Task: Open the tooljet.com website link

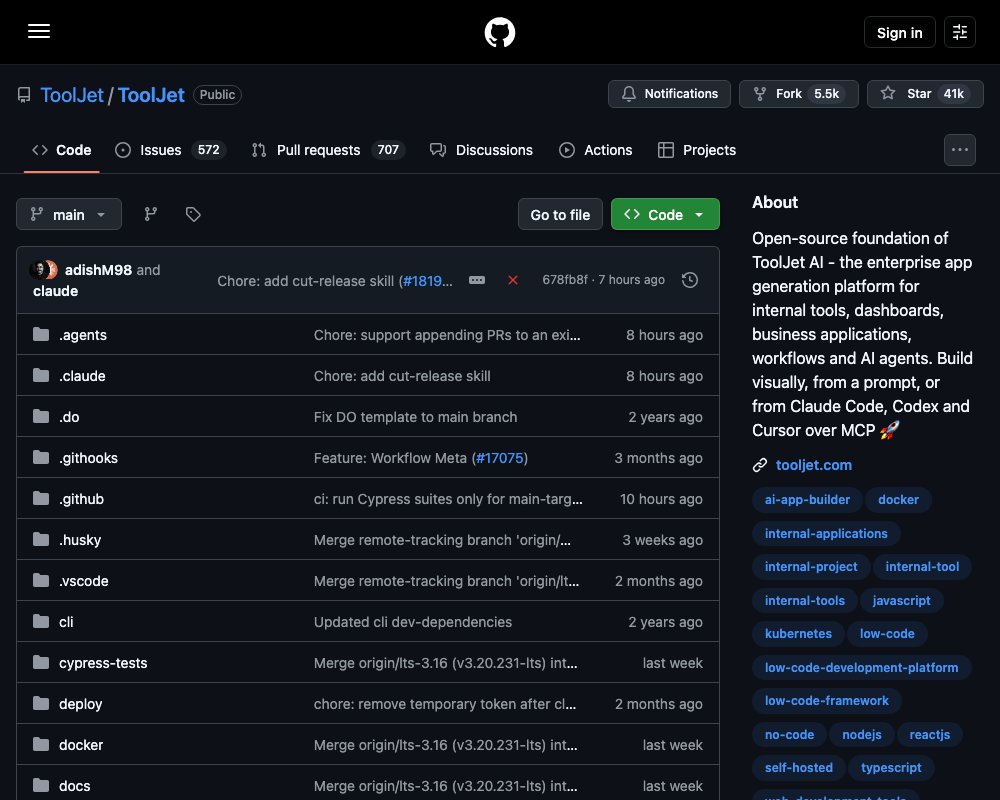Action: click(814, 465)
